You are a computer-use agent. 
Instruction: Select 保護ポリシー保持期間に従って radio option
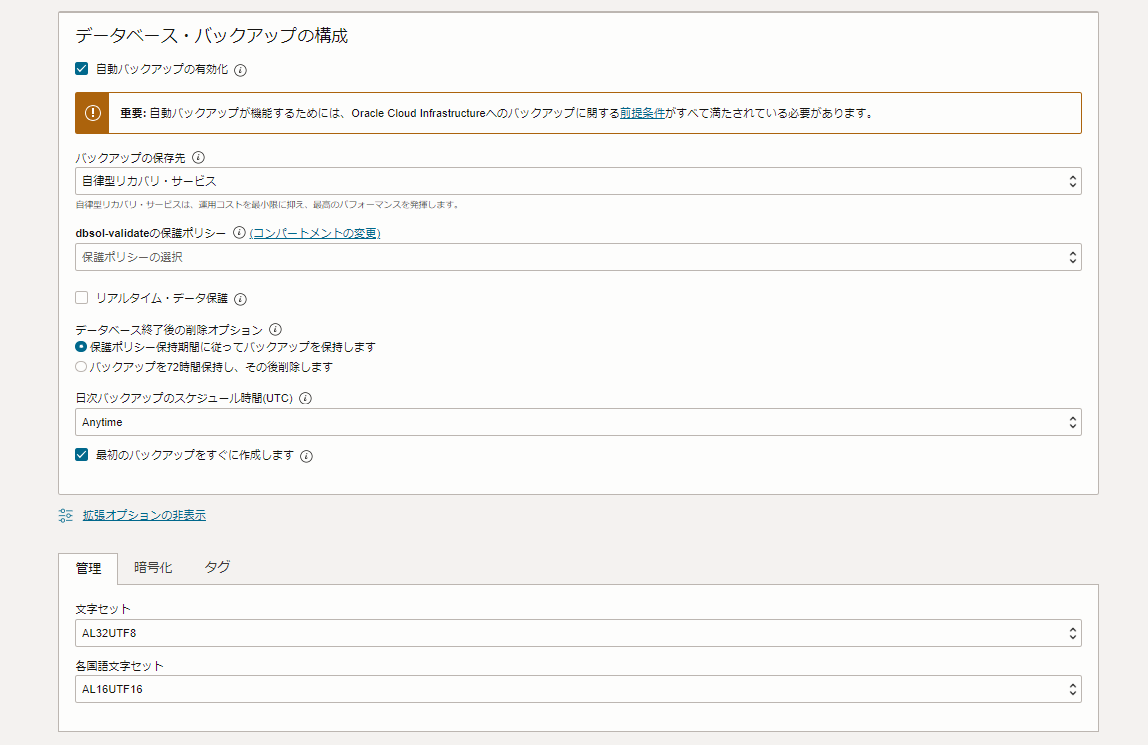(81, 347)
